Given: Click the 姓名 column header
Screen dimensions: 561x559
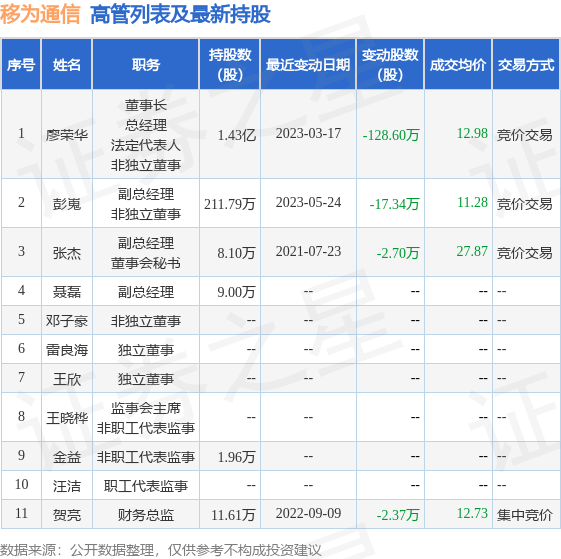Looking at the screenshot, I should coord(67,64).
